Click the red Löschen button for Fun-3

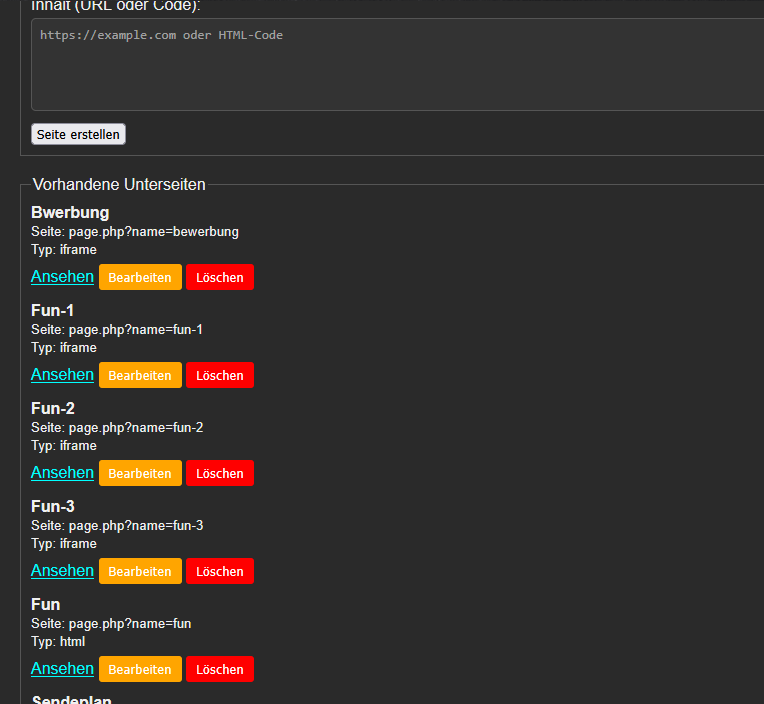pyautogui.click(x=220, y=571)
